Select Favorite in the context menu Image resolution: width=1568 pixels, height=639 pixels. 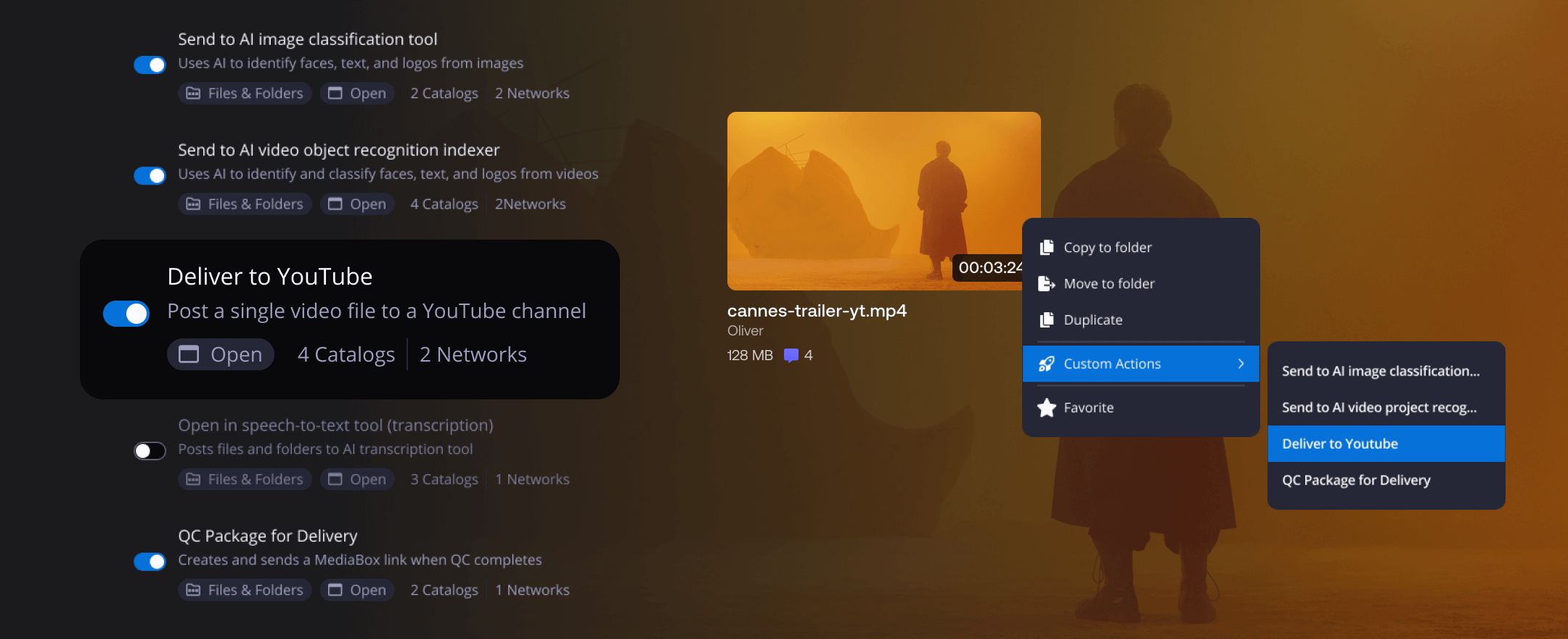1141,407
